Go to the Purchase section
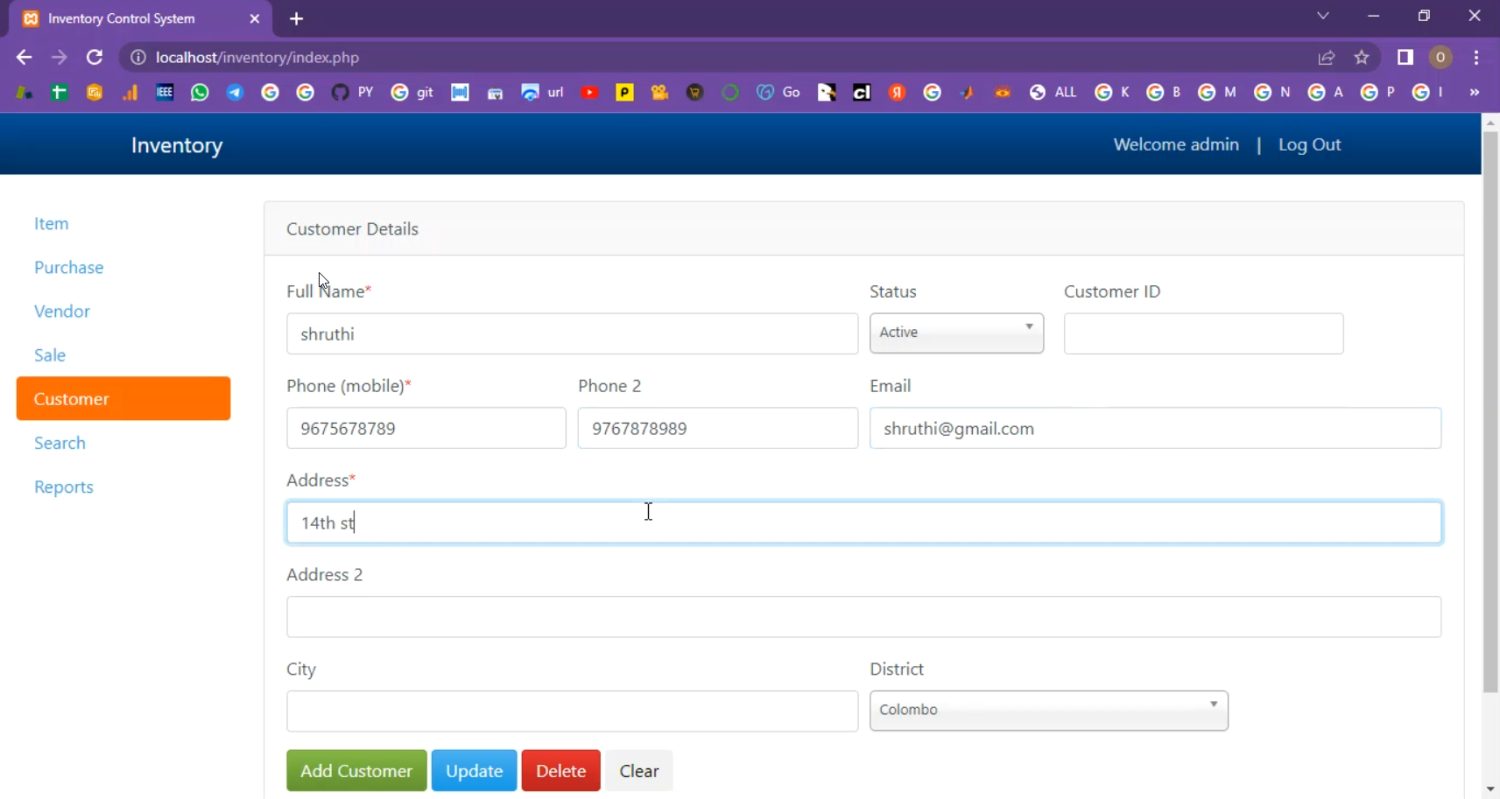 click(x=69, y=268)
